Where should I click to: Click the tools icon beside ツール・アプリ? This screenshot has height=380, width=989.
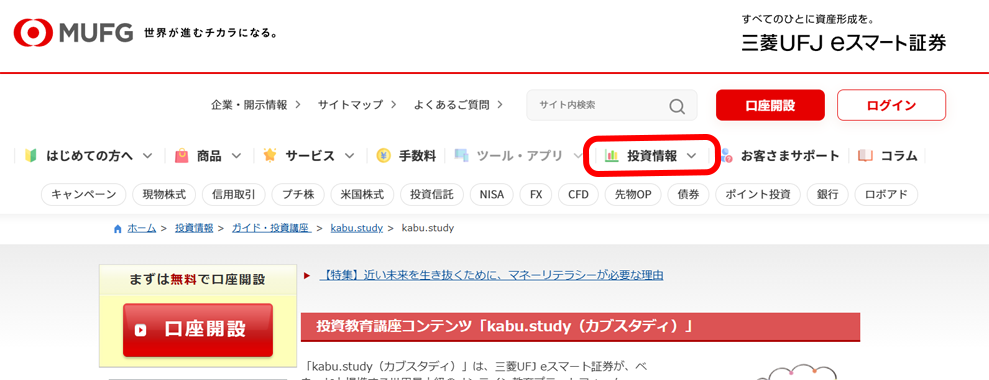pyautogui.click(x=462, y=155)
